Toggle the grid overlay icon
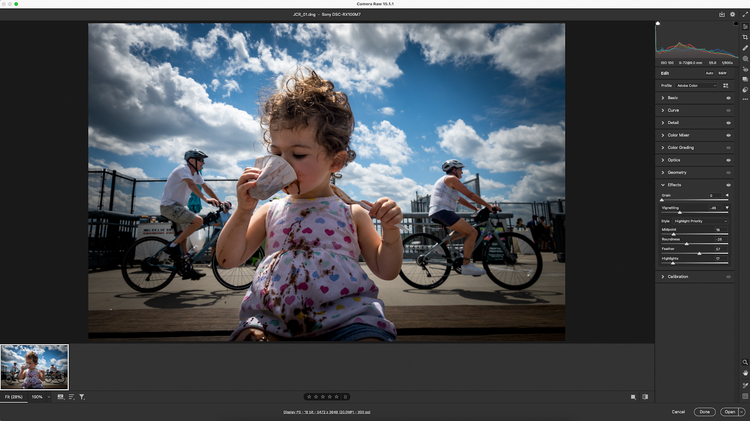 (745, 396)
